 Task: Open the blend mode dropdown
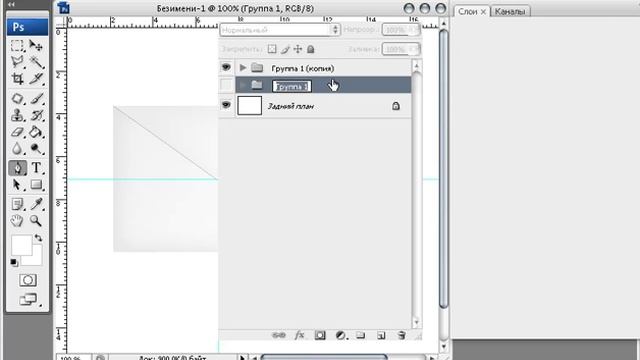280,30
